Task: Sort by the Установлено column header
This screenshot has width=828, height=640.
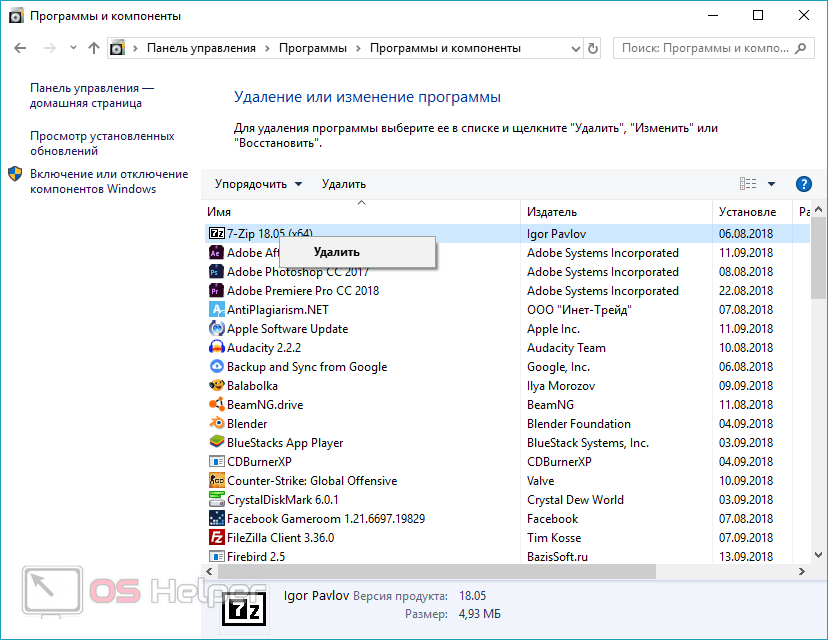Action: coord(752,212)
